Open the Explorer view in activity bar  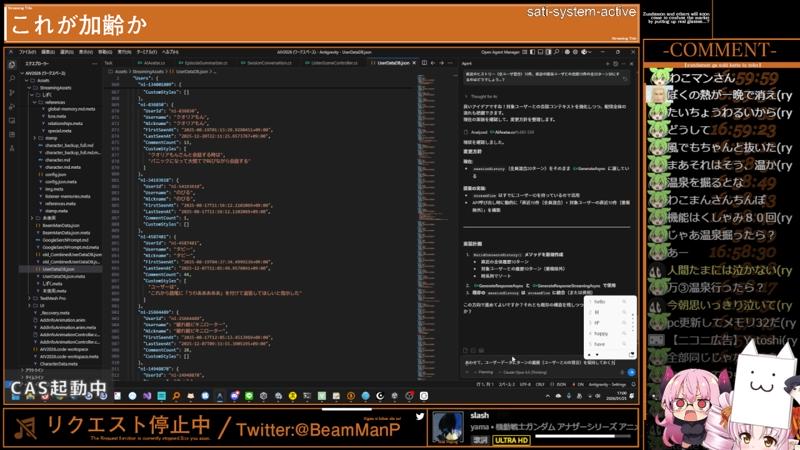(12, 65)
